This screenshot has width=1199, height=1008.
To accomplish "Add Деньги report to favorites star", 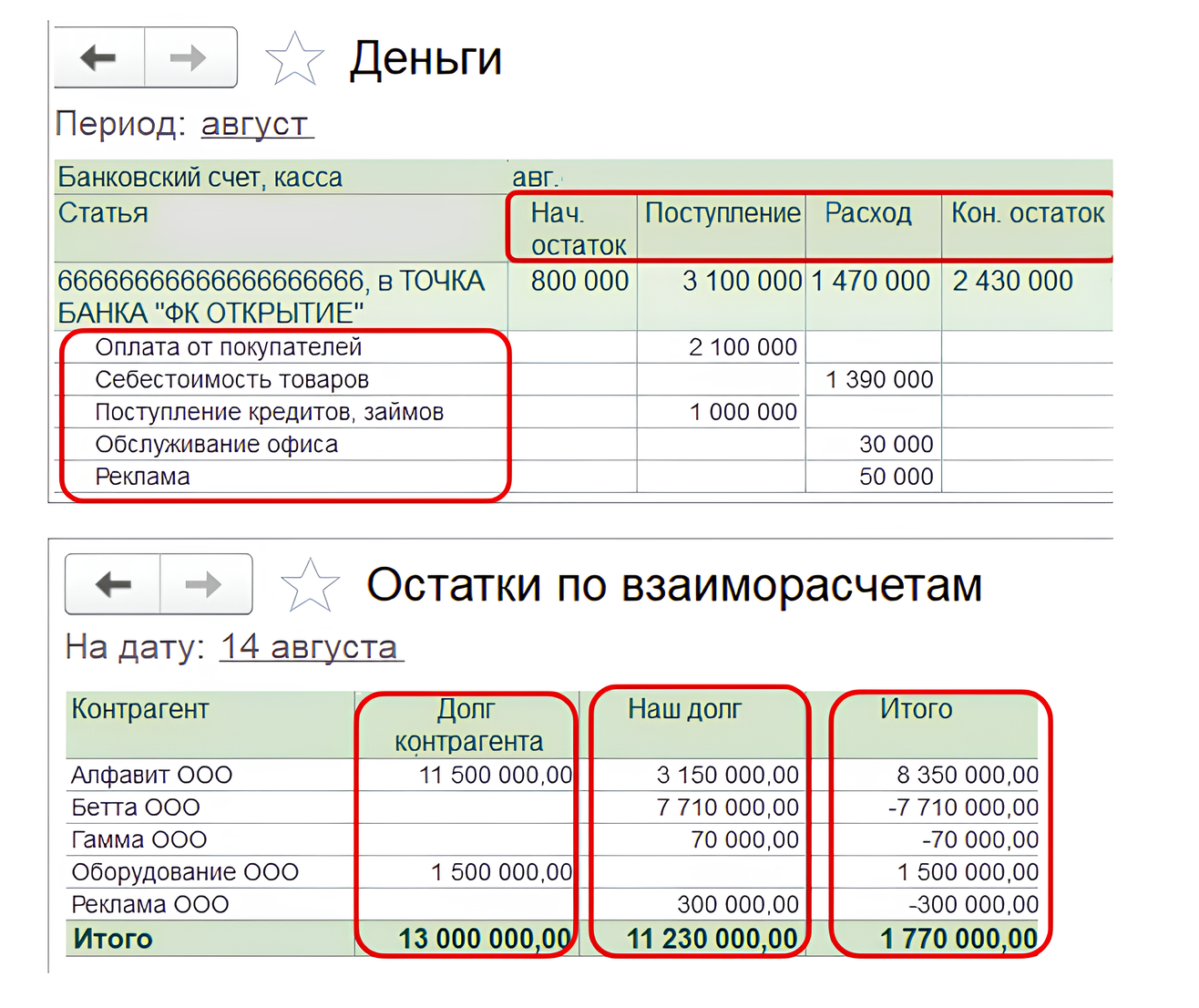I will click(294, 59).
